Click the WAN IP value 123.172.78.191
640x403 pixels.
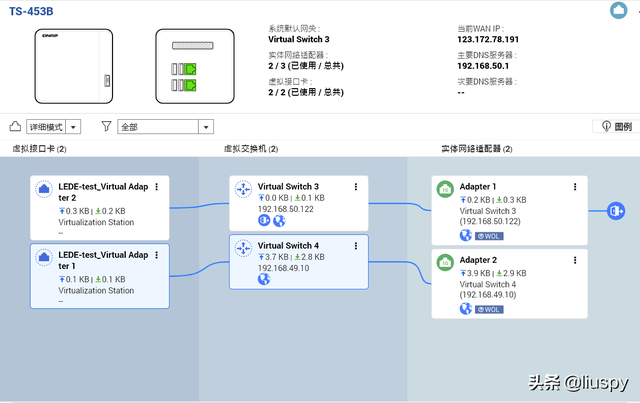[x=488, y=40]
